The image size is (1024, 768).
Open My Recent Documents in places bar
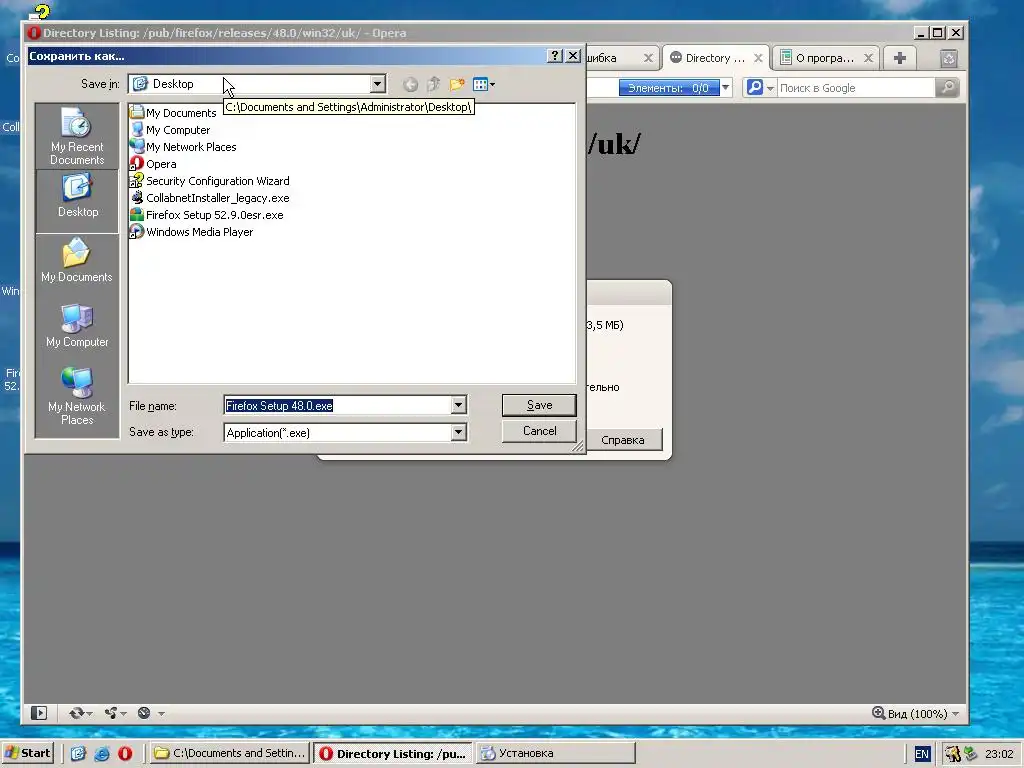tap(77, 136)
